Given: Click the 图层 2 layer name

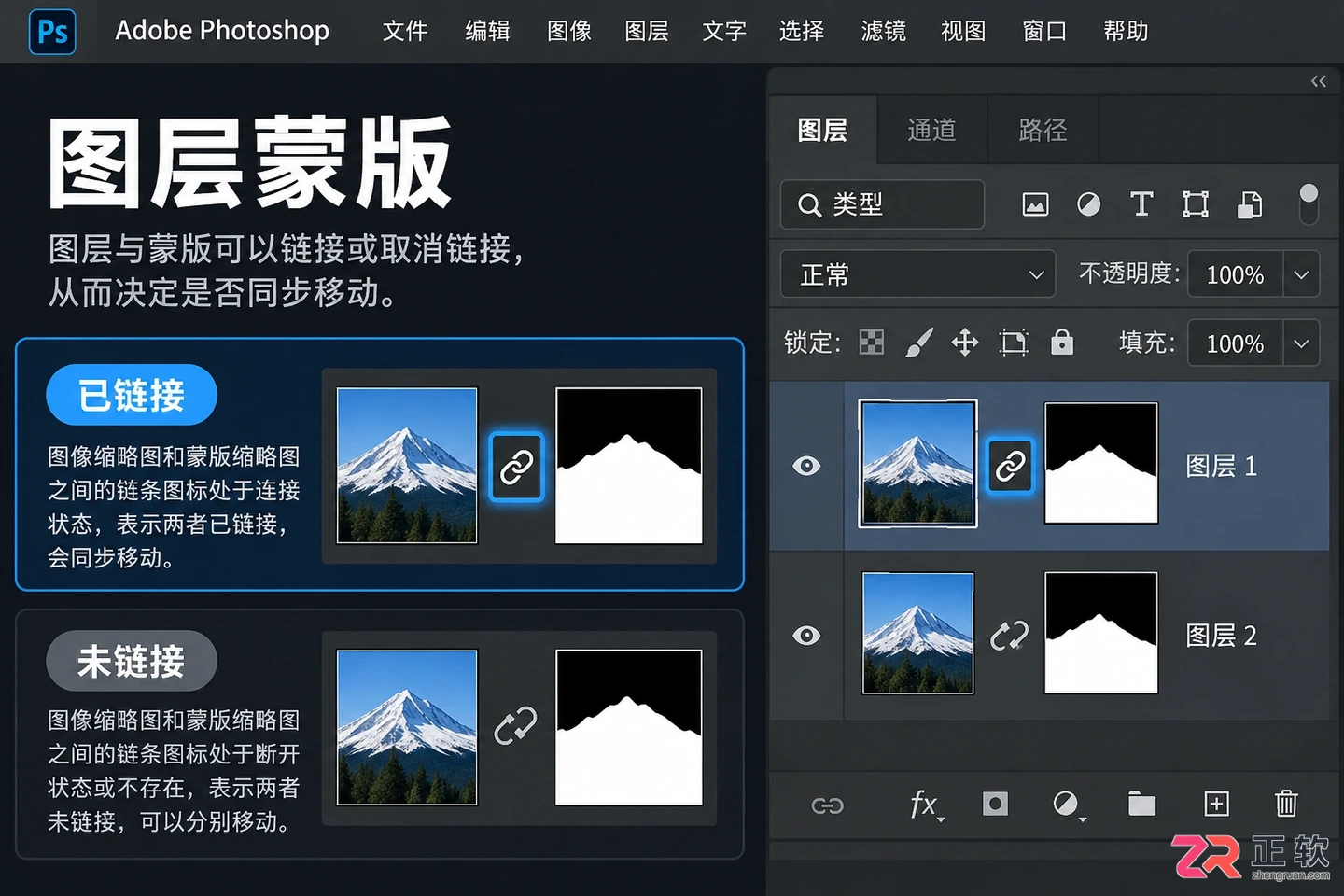Looking at the screenshot, I should [x=1221, y=635].
